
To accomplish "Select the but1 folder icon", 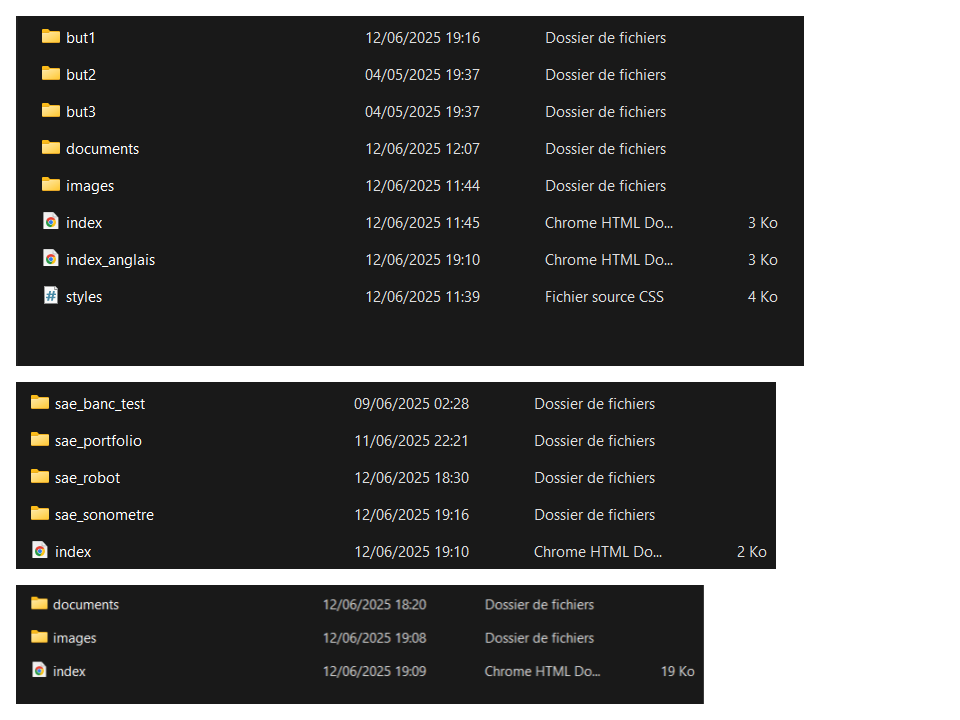I will [51, 37].
